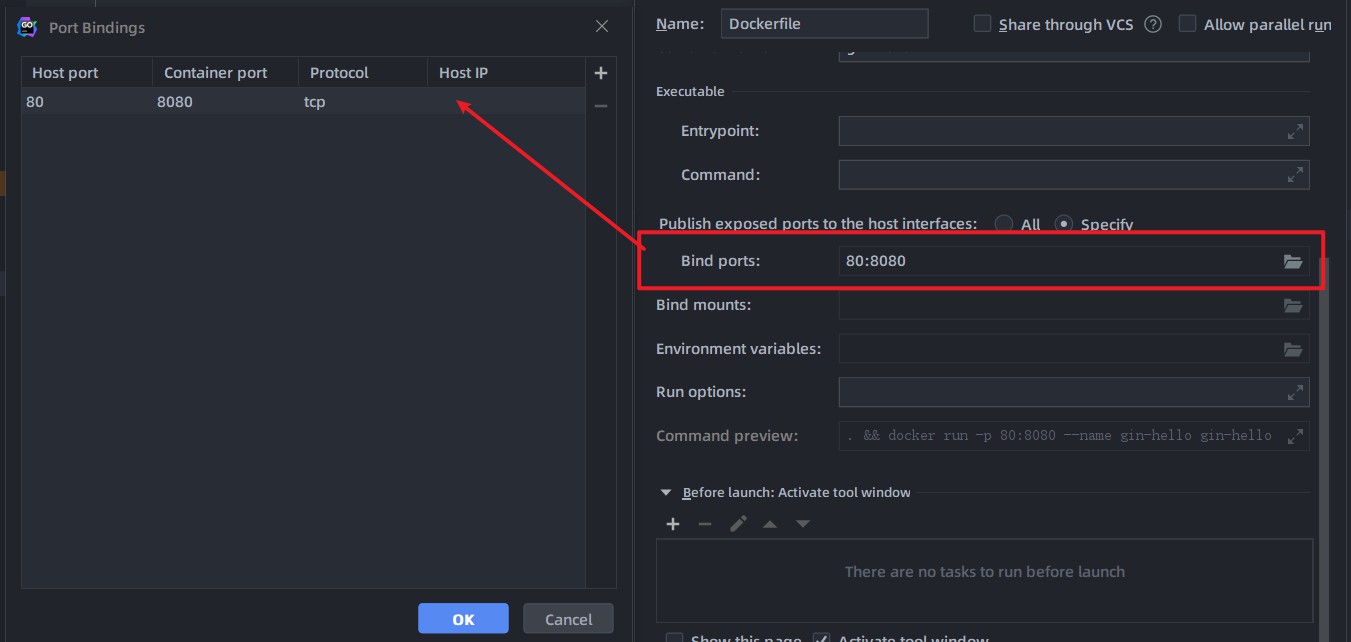This screenshot has height=642, width=1351.
Task: Open Environment variables browse icon
Action: (1293, 349)
